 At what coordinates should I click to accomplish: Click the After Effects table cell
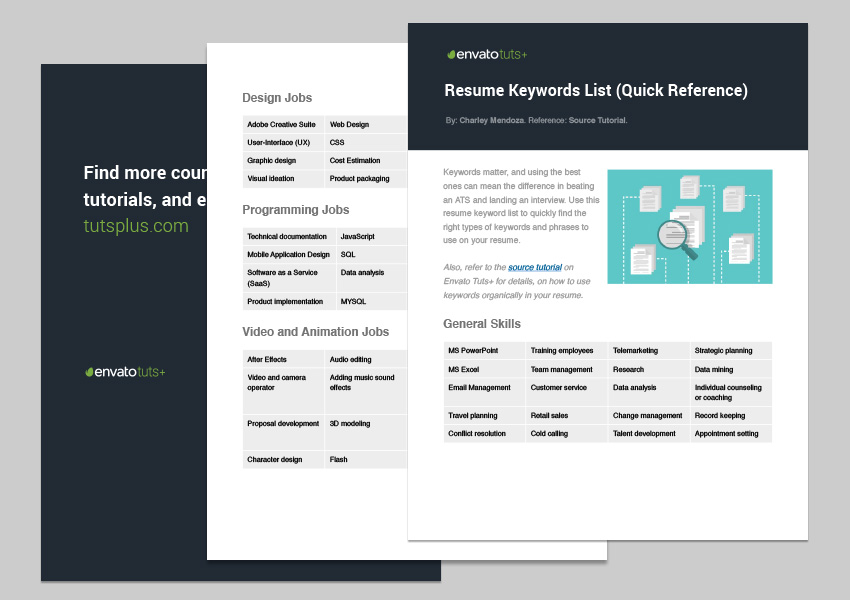[267, 359]
